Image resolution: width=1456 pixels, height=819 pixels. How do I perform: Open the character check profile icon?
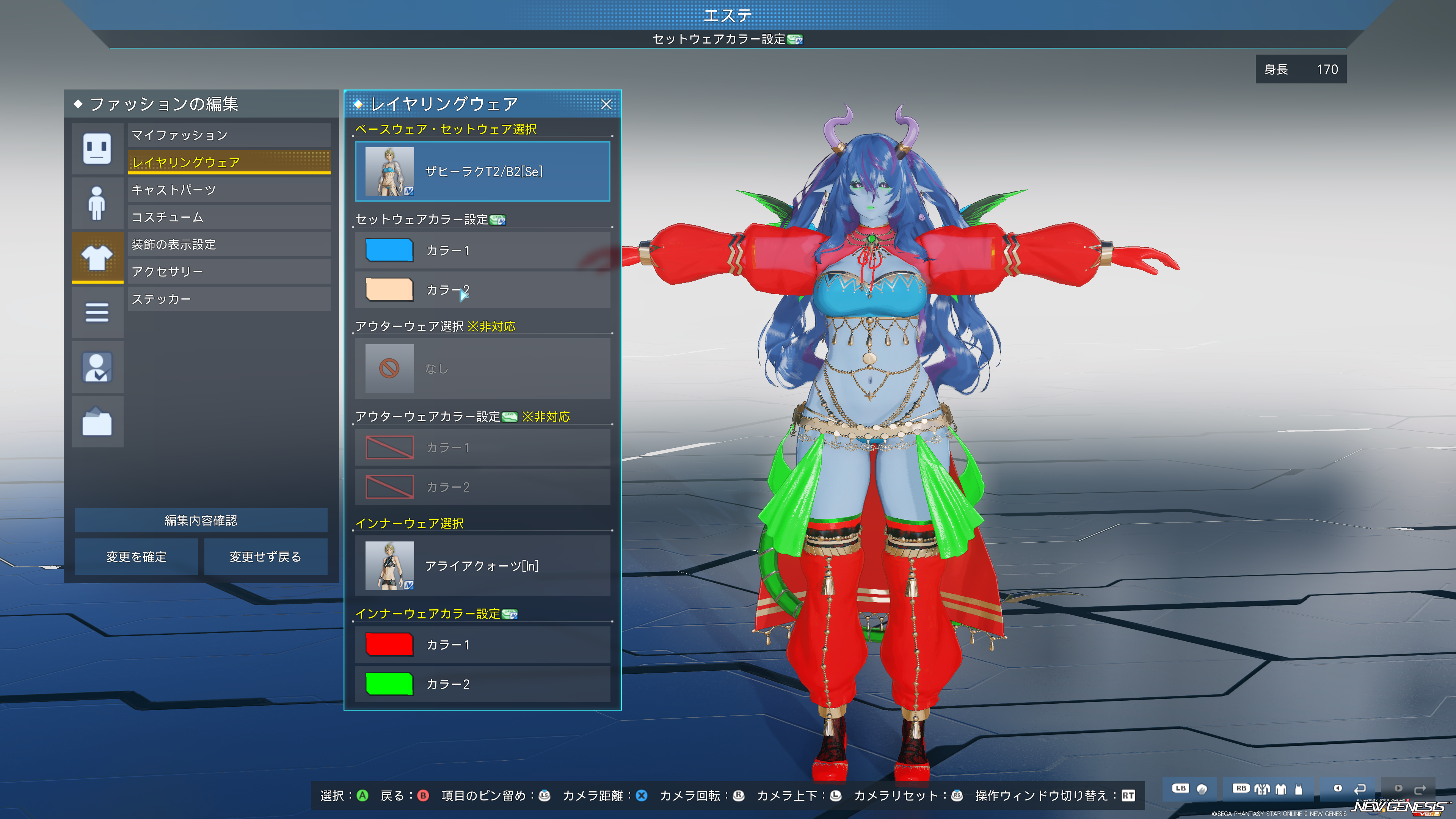[x=97, y=367]
